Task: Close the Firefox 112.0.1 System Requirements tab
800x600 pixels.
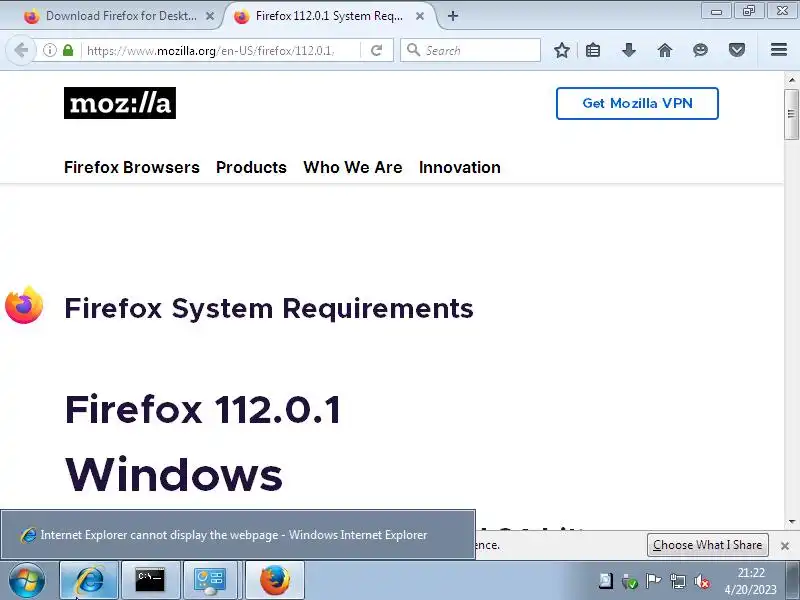Action: click(x=420, y=16)
